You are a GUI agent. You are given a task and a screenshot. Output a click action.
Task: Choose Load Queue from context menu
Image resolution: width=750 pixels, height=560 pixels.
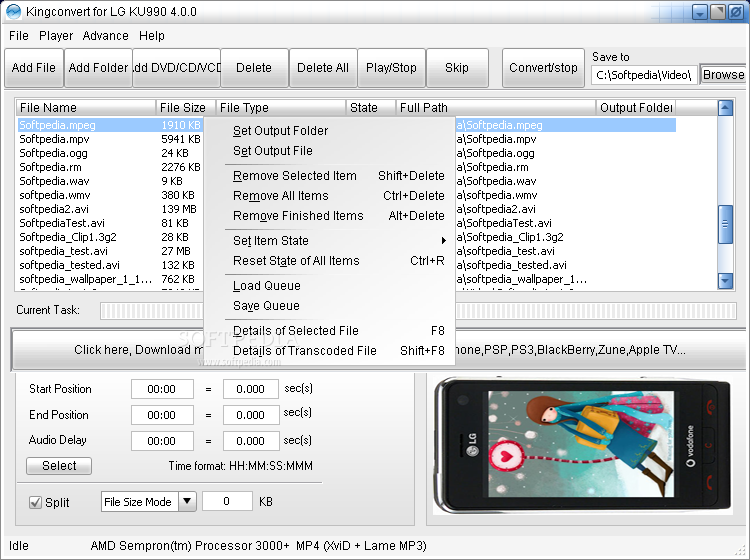[x=329, y=285]
